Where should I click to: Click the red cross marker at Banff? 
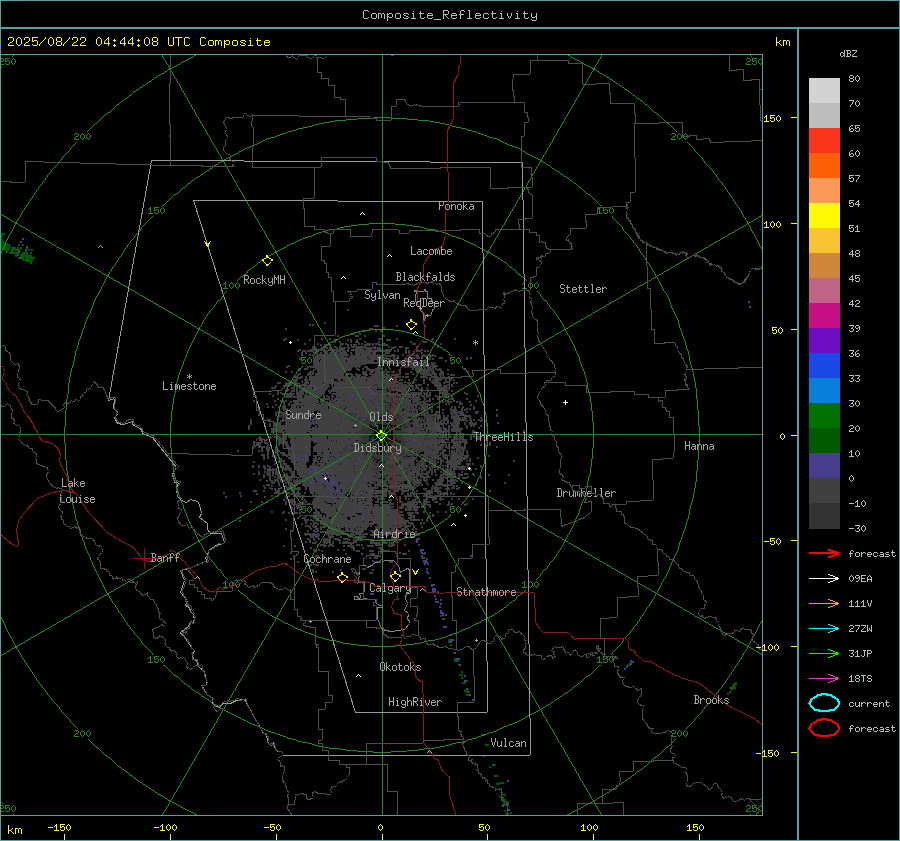142,558
